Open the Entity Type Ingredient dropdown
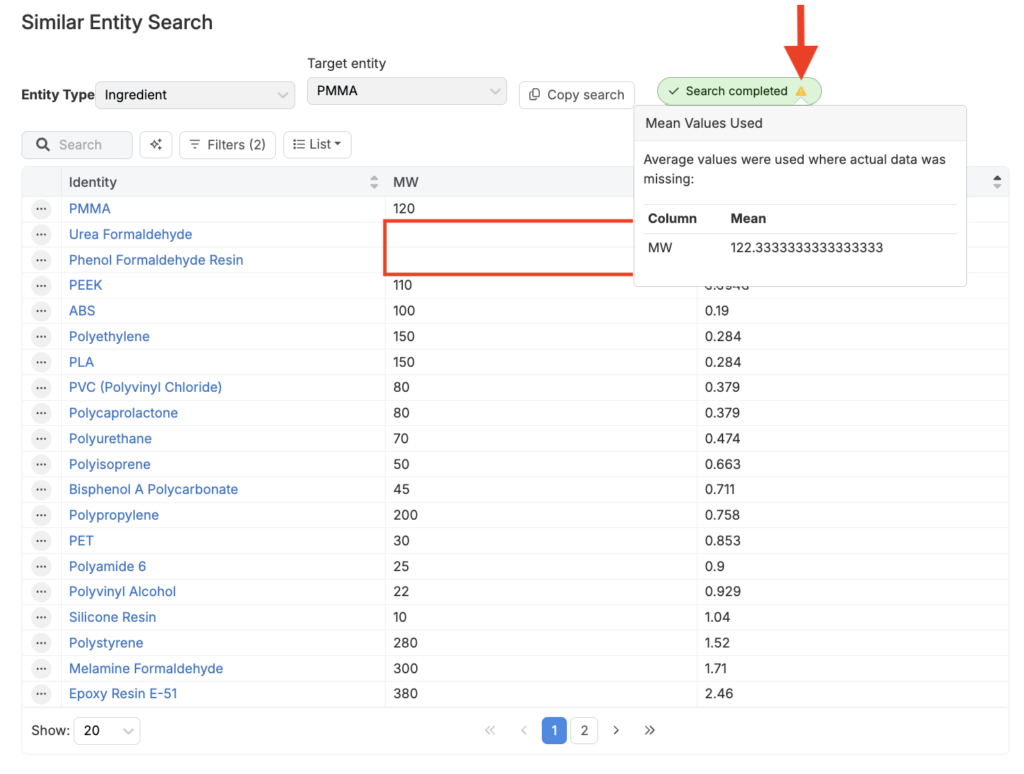This screenshot has width=1024, height=774. pos(196,95)
